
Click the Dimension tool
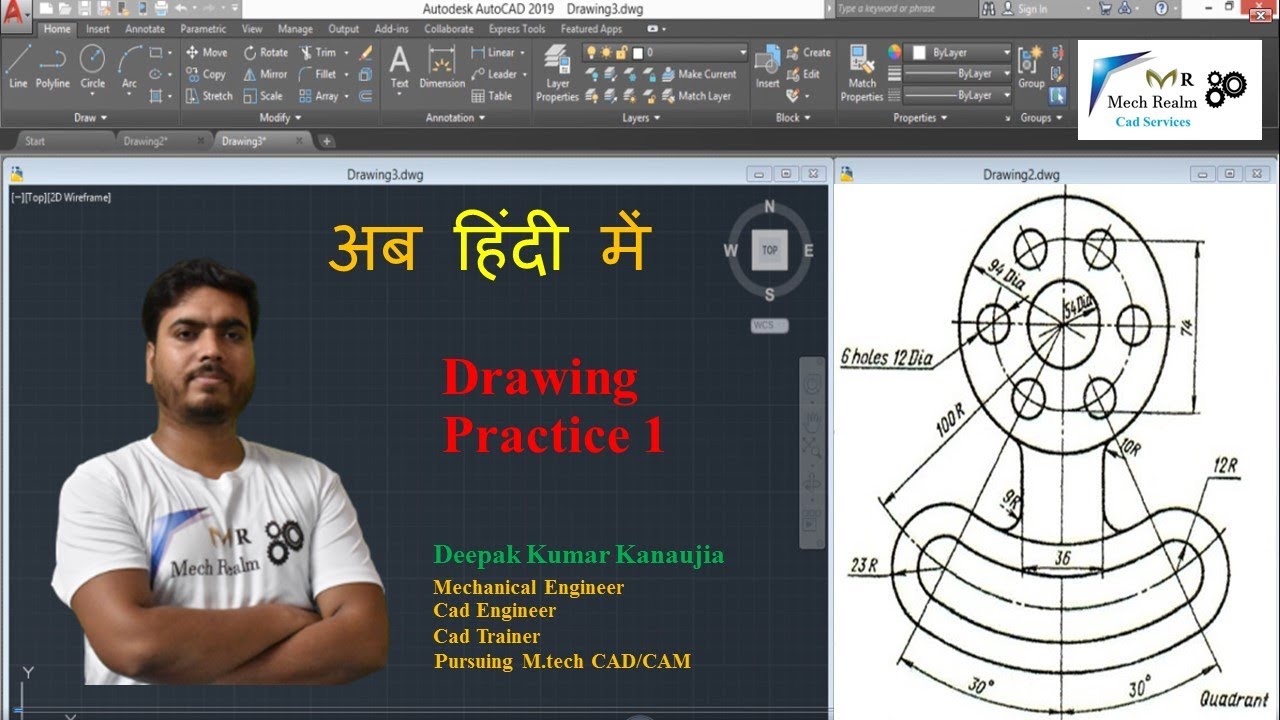click(x=441, y=67)
